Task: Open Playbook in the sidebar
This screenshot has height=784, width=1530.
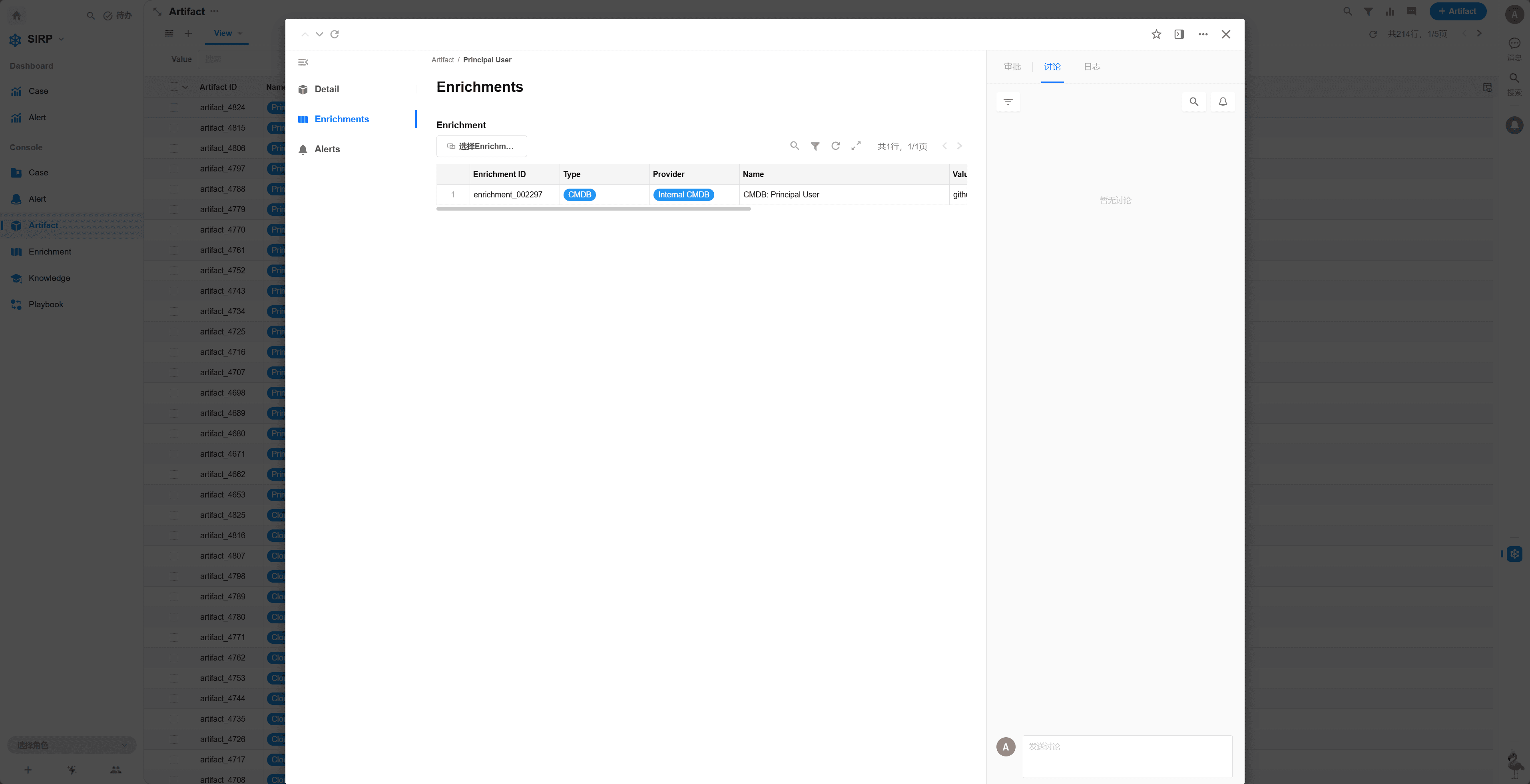Action: [x=72, y=305]
